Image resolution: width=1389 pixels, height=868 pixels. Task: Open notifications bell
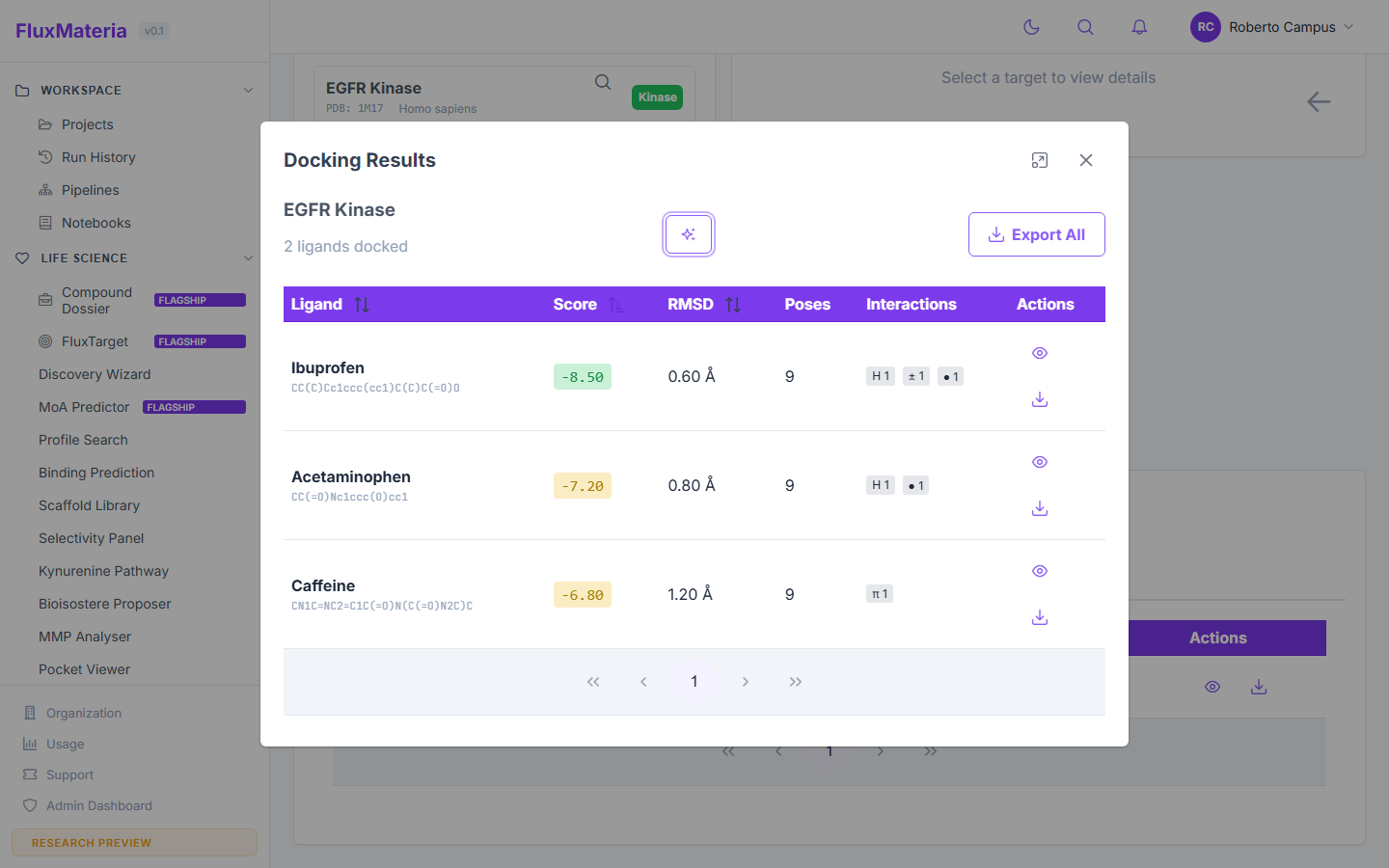(1139, 27)
